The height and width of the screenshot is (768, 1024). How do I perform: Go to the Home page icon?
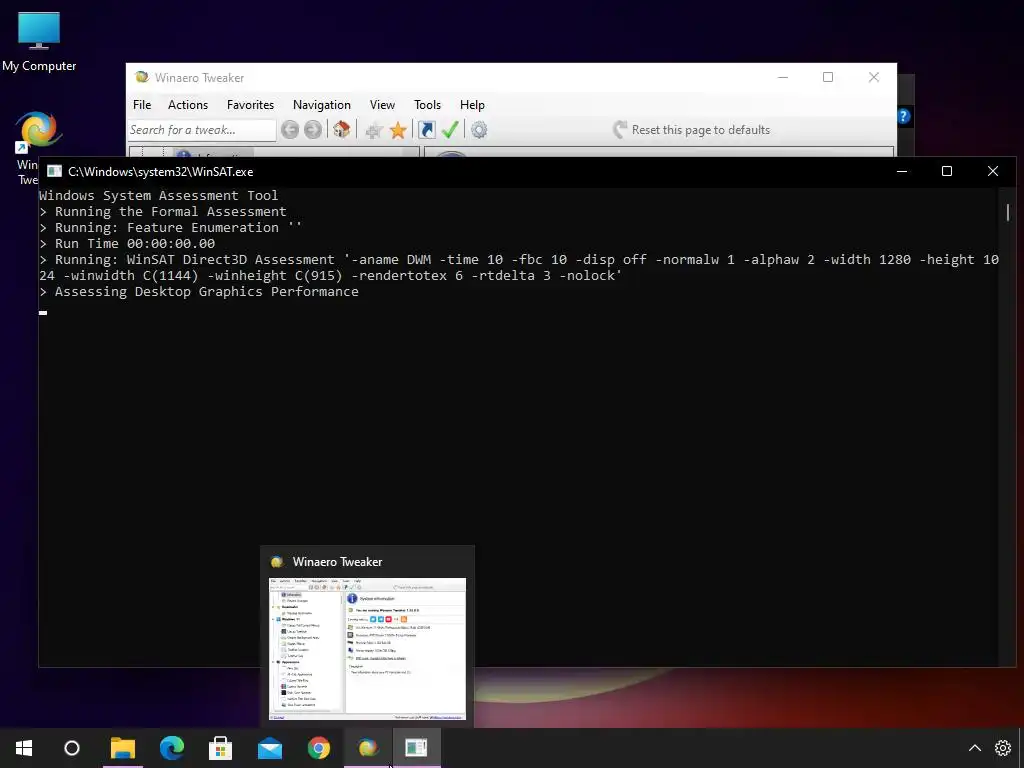point(342,129)
